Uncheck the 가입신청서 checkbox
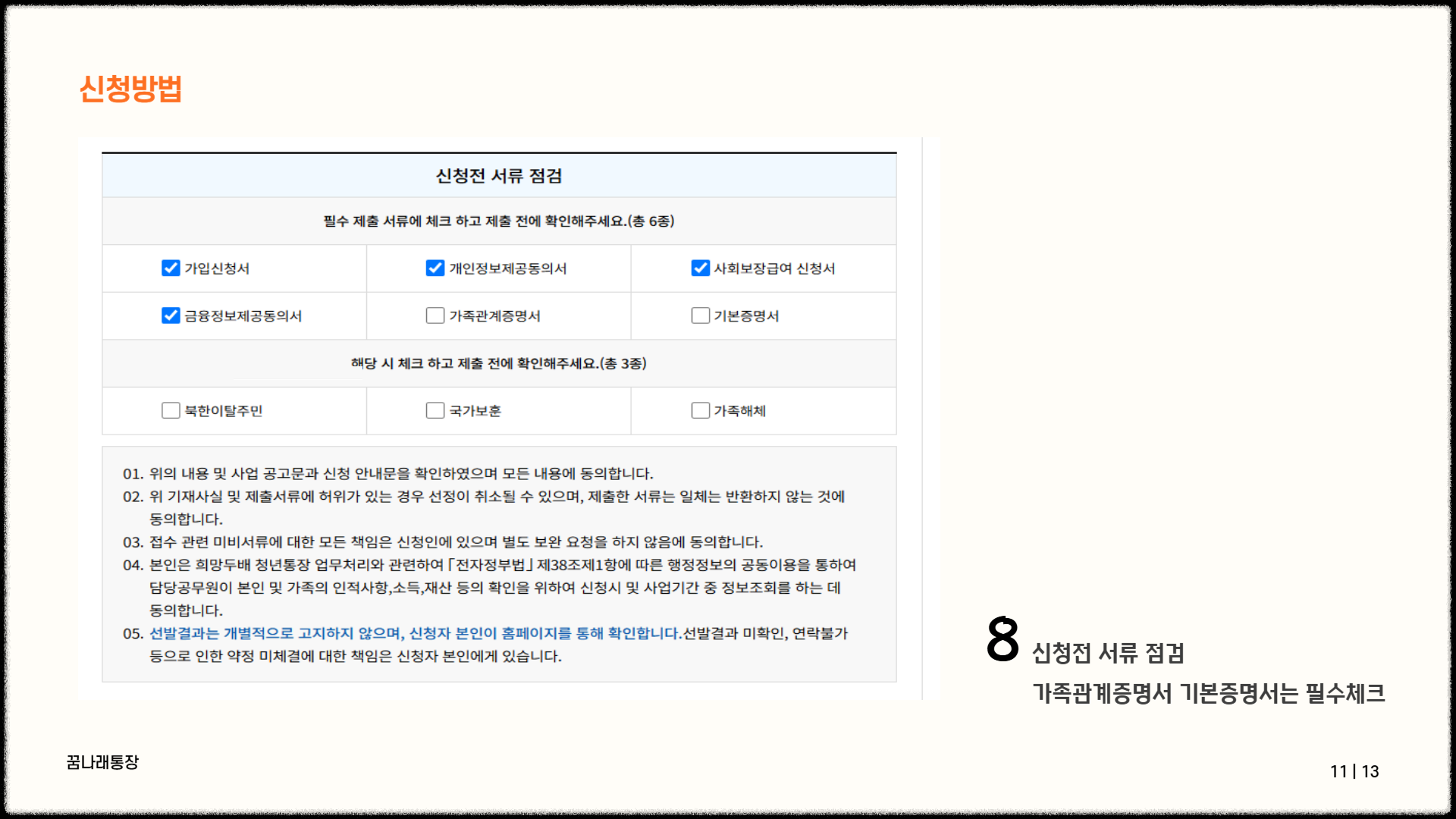This screenshot has width=1456, height=819. [171, 268]
